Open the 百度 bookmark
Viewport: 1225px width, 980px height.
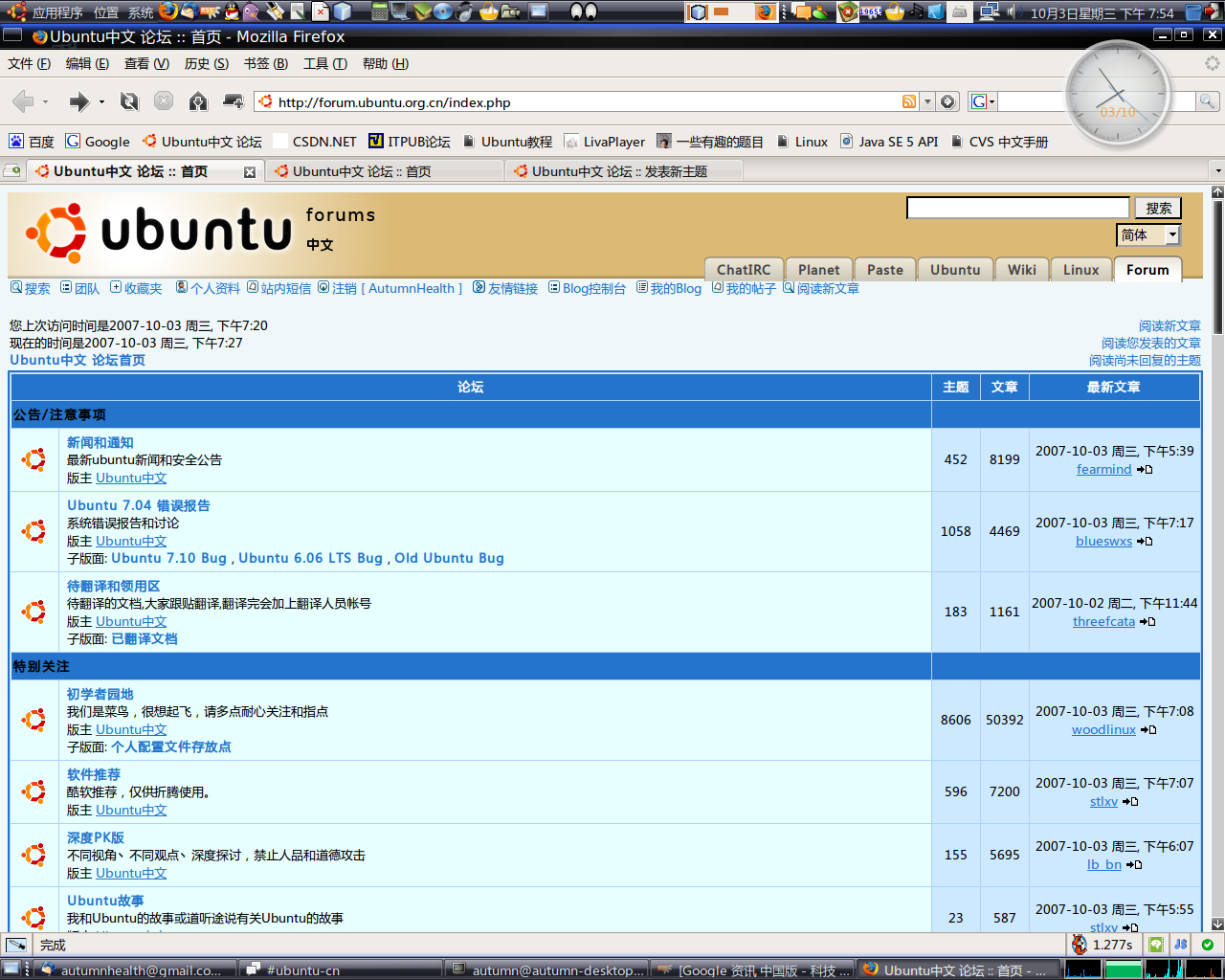[x=32, y=142]
